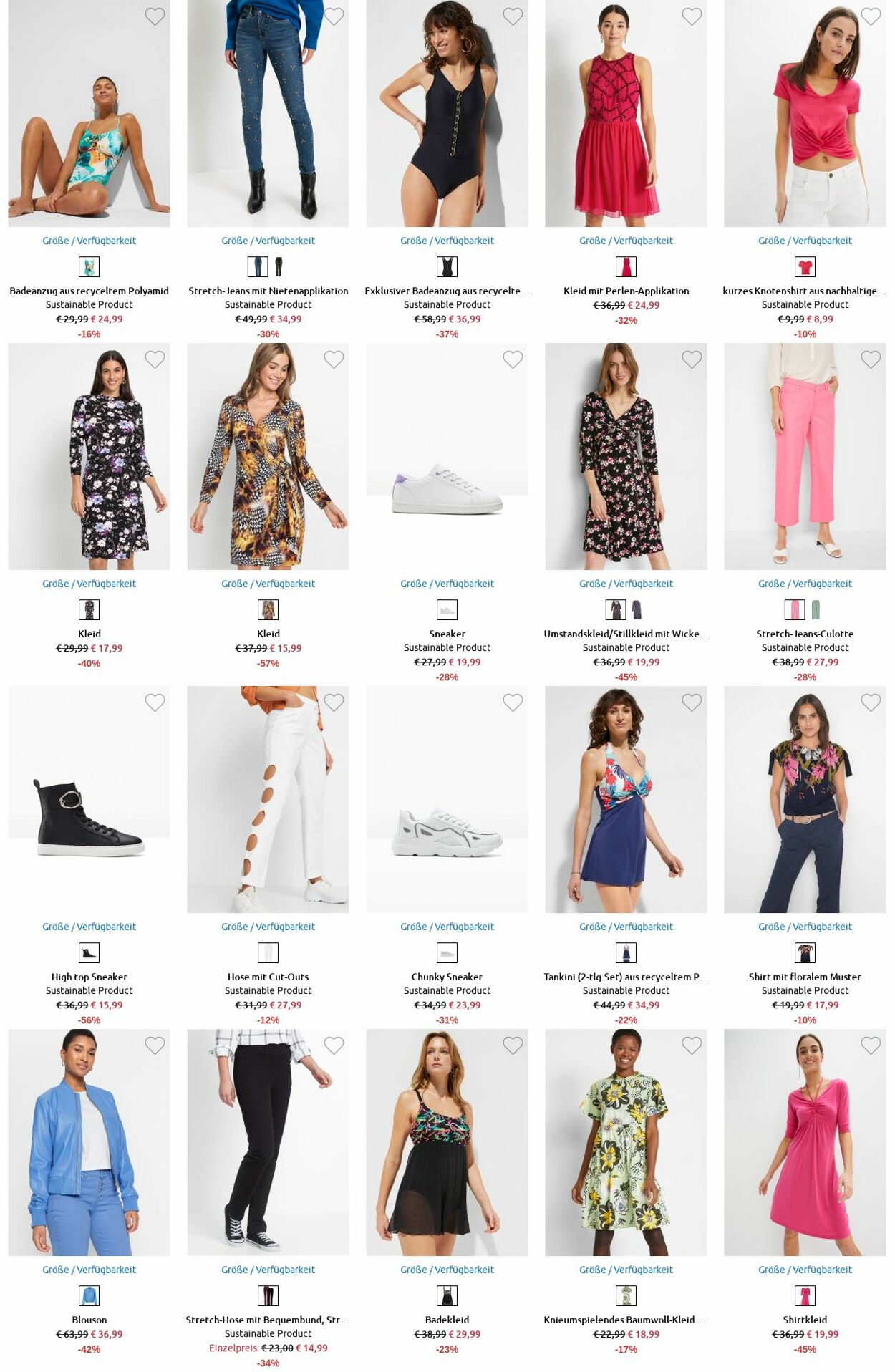Heart the pink Stretch-Jeans-Culotte
Viewport: 895px width, 1372px height.
(x=871, y=359)
